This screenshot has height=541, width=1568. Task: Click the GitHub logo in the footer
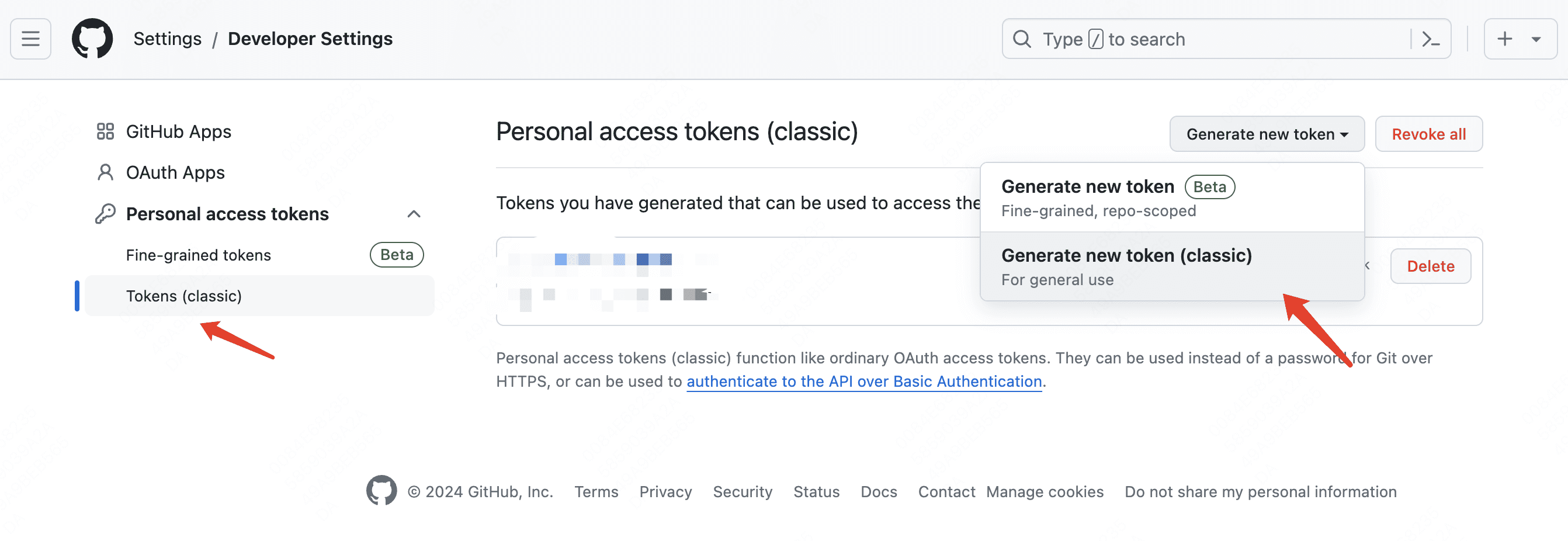click(381, 491)
